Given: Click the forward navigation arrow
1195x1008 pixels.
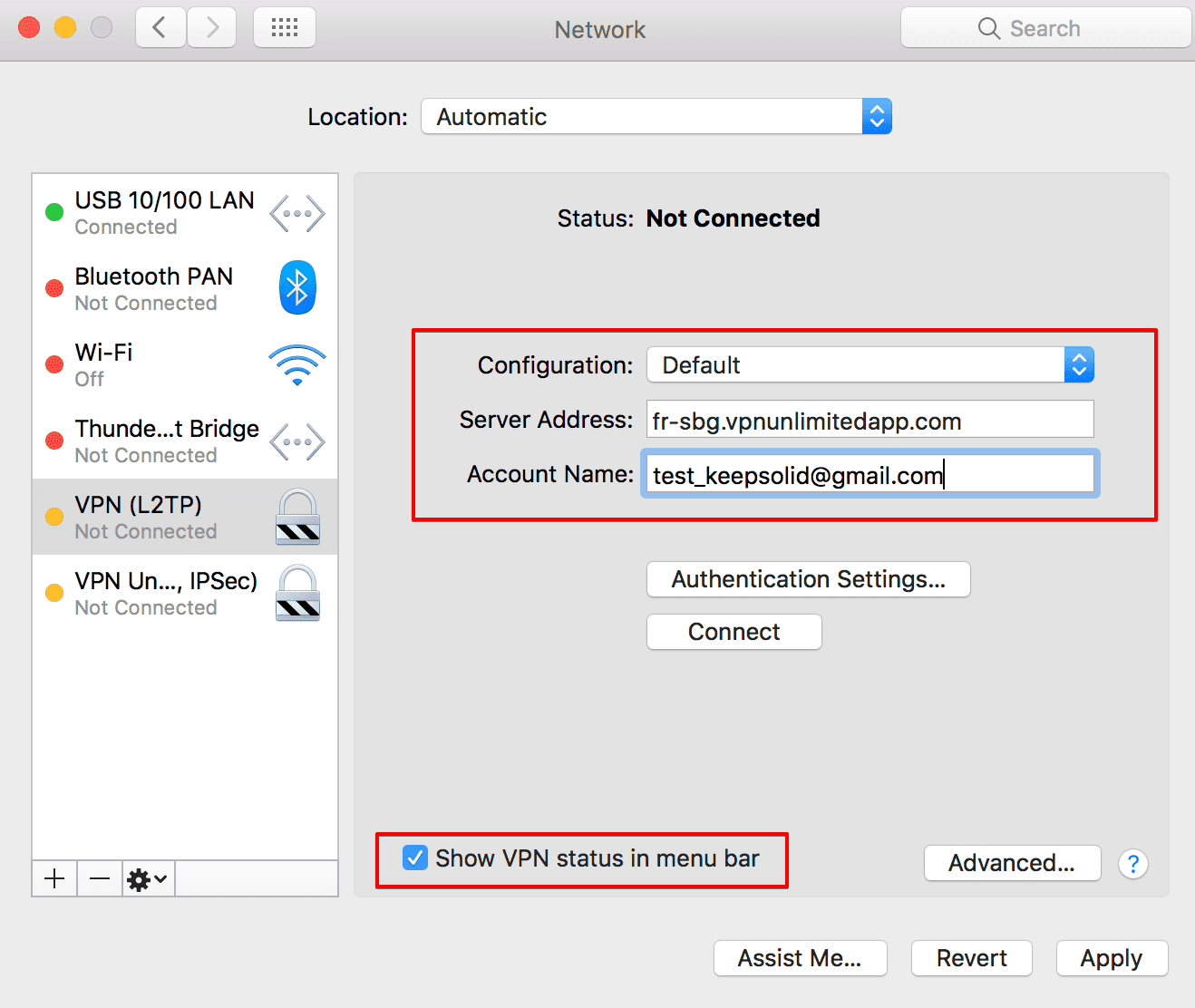Looking at the screenshot, I should point(212,28).
